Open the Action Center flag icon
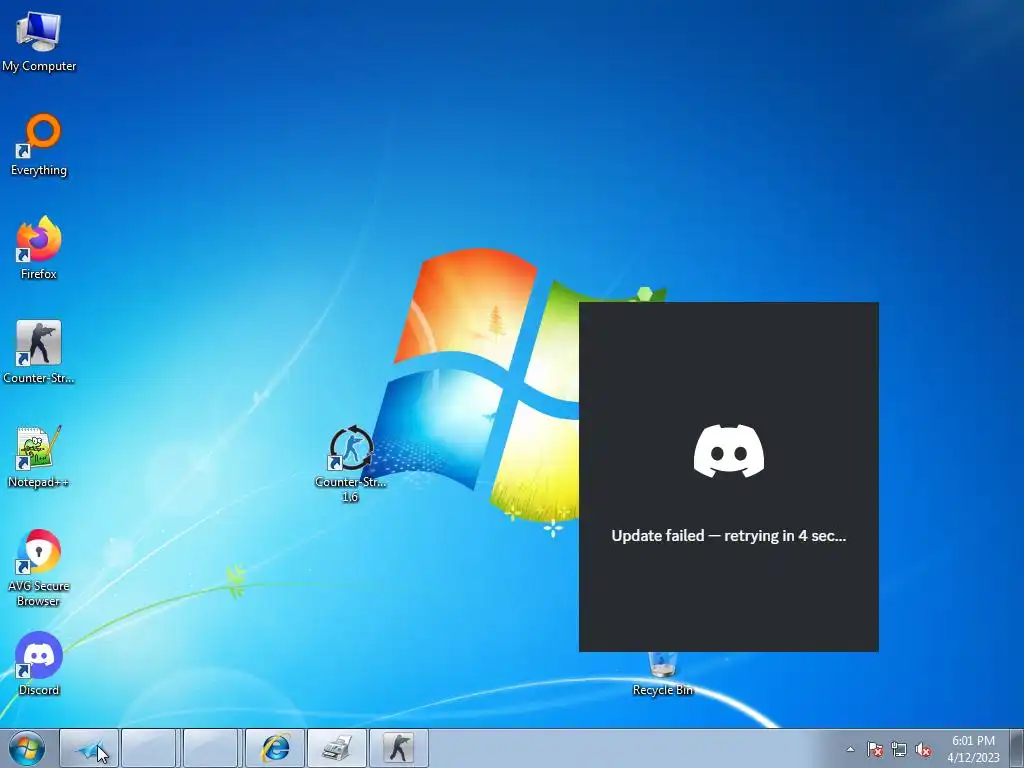1024x768 pixels. pyautogui.click(x=875, y=749)
